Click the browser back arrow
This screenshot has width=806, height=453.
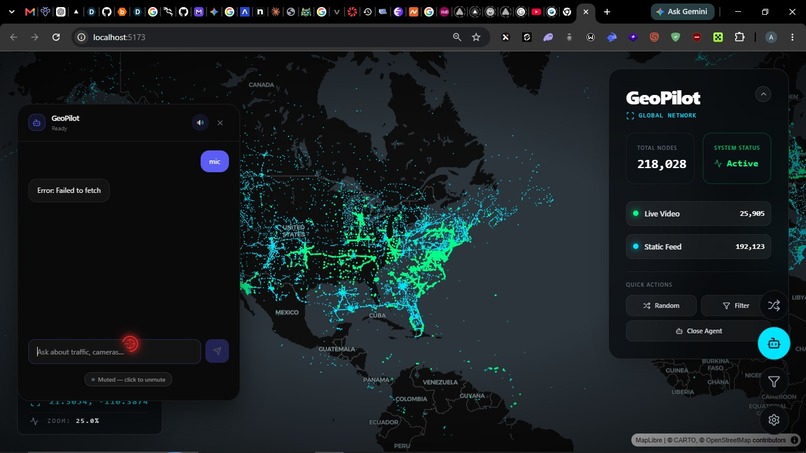[x=14, y=37]
